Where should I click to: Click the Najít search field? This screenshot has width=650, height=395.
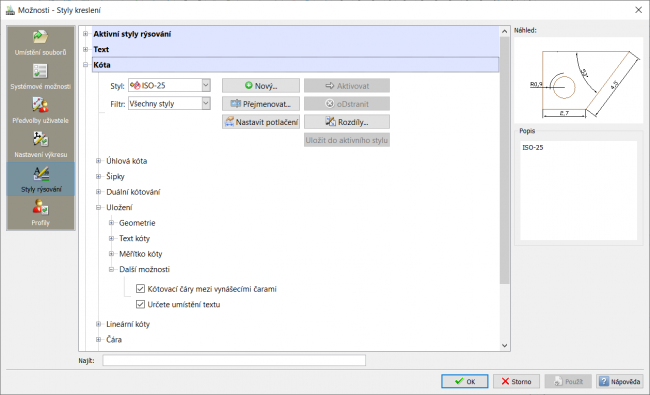234,360
